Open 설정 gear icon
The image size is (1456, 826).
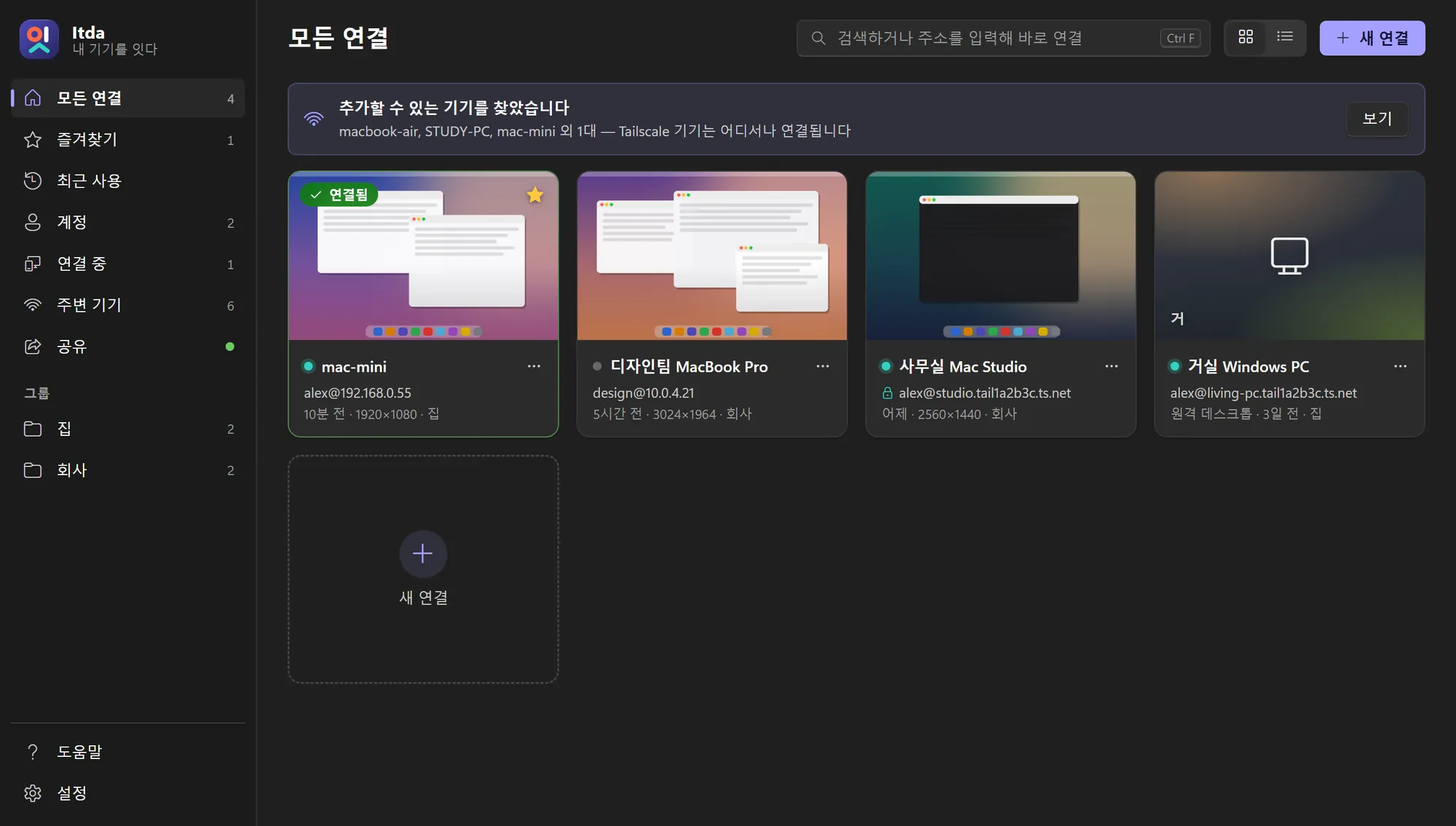[x=33, y=793]
